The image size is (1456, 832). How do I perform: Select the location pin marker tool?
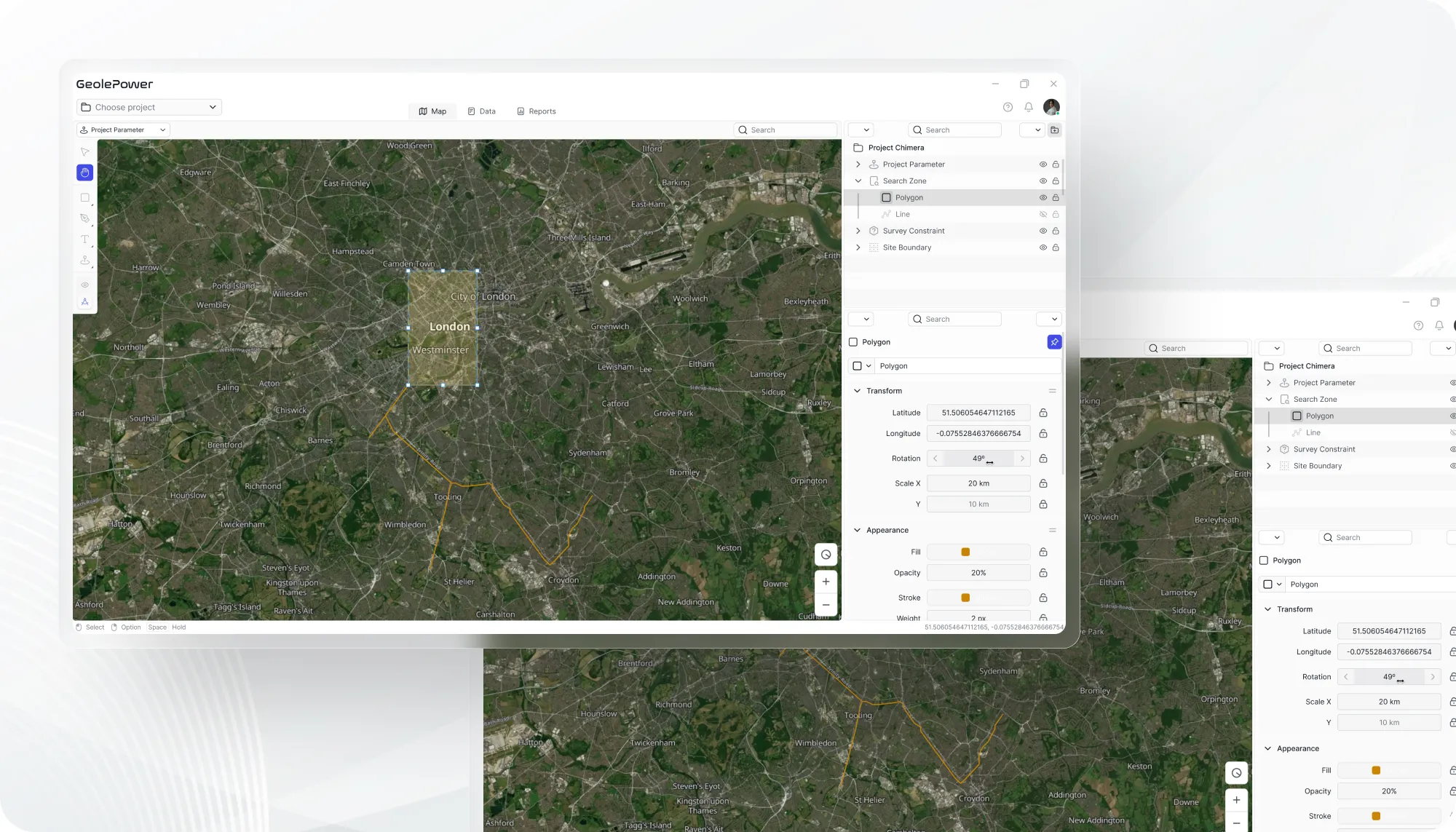coord(84,260)
